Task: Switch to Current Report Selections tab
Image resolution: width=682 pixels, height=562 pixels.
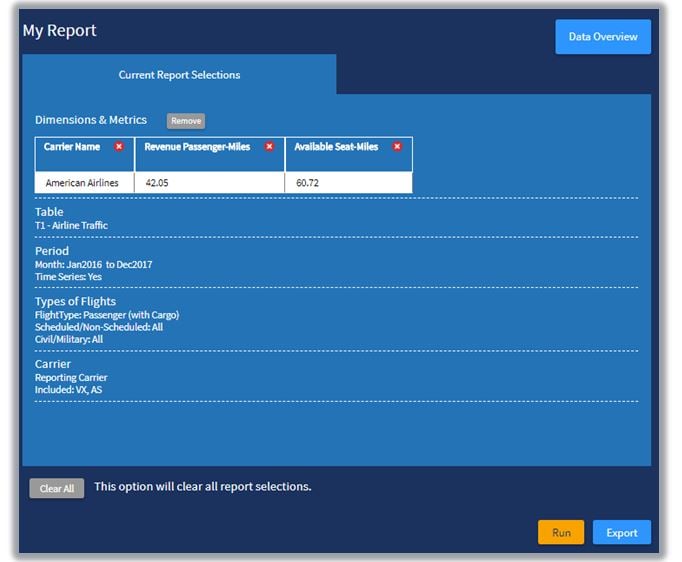Action: point(179,75)
